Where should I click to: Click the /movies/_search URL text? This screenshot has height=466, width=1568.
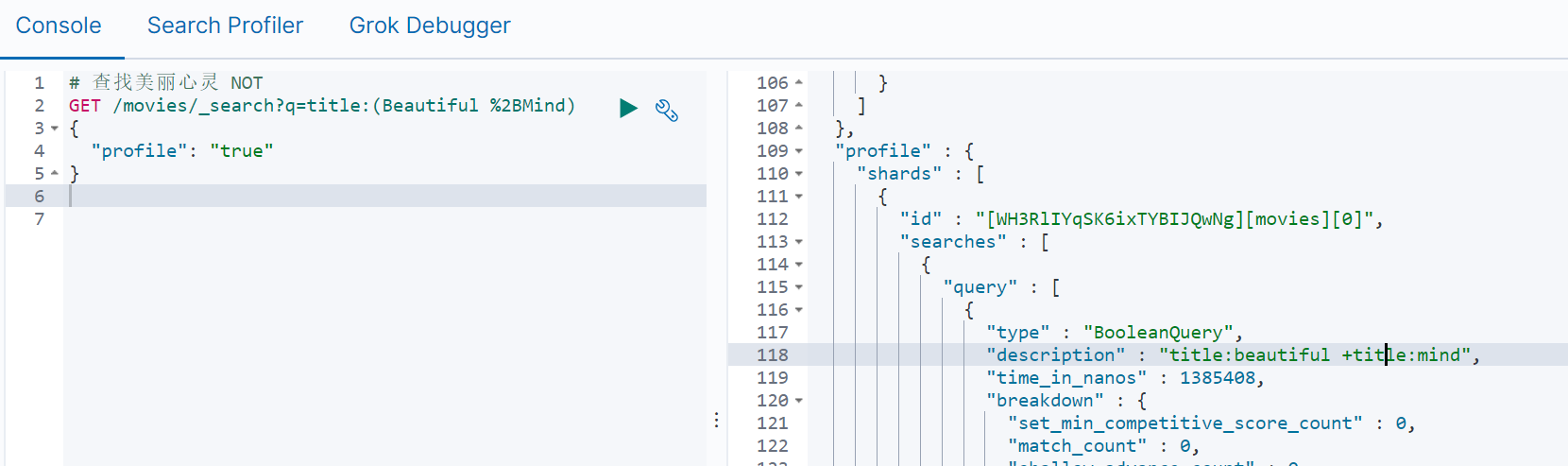(193, 106)
